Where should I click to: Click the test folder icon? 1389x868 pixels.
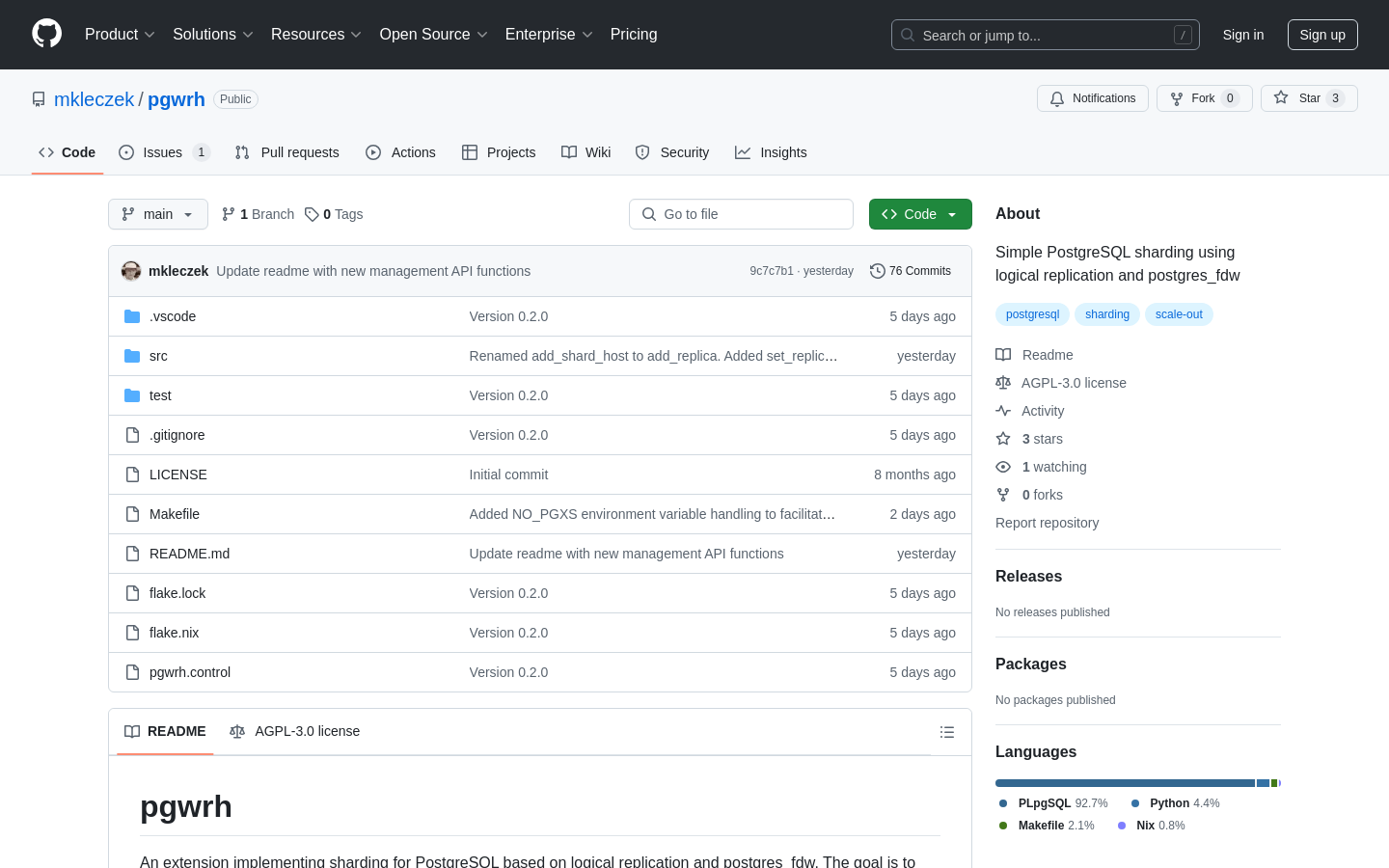pyautogui.click(x=132, y=395)
